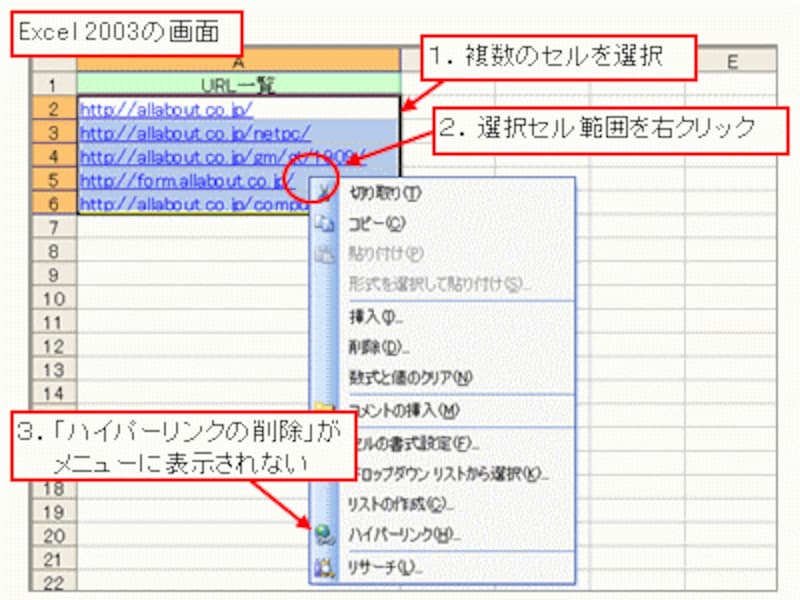This screenshot has height=600, width=800.
Task: Select row 5 header
Action: 54,180
